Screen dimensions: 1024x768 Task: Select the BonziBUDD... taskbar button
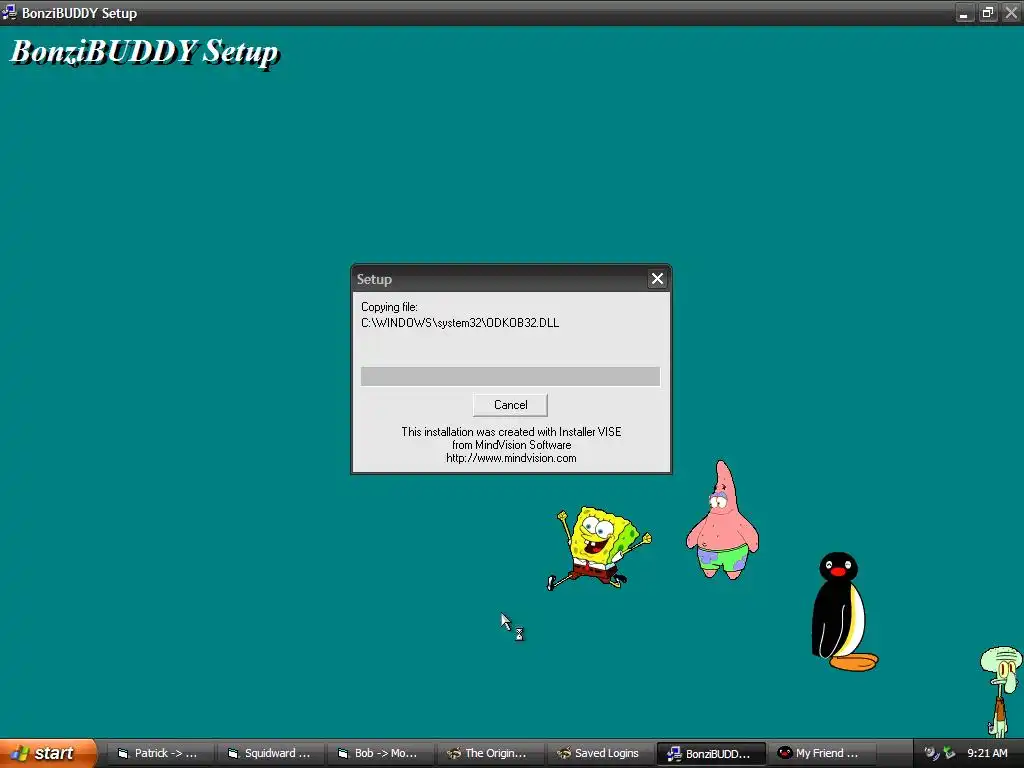tap(711, 753)
